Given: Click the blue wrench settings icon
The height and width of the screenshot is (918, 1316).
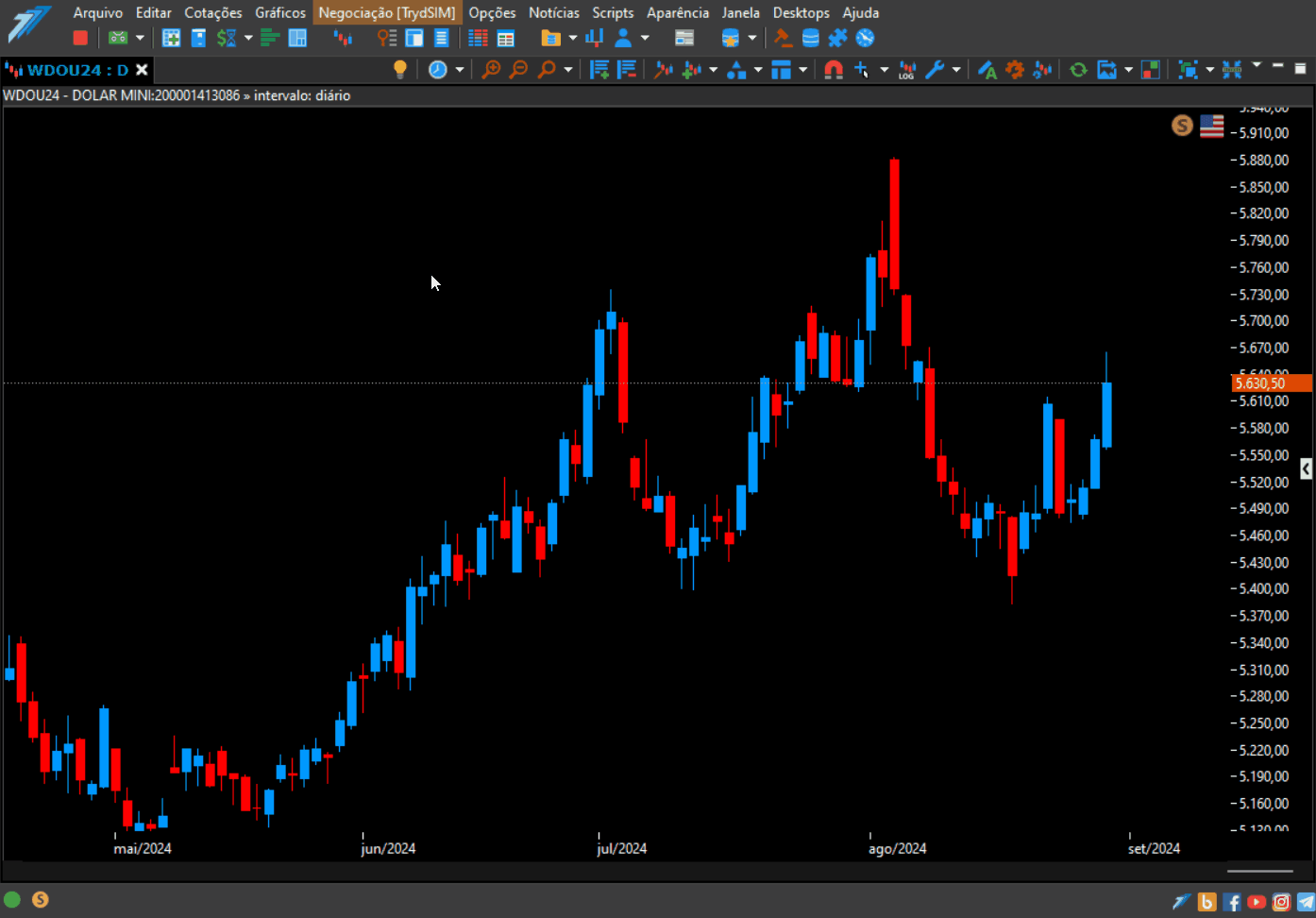Looking at the screenshot, I should point(935,69).
